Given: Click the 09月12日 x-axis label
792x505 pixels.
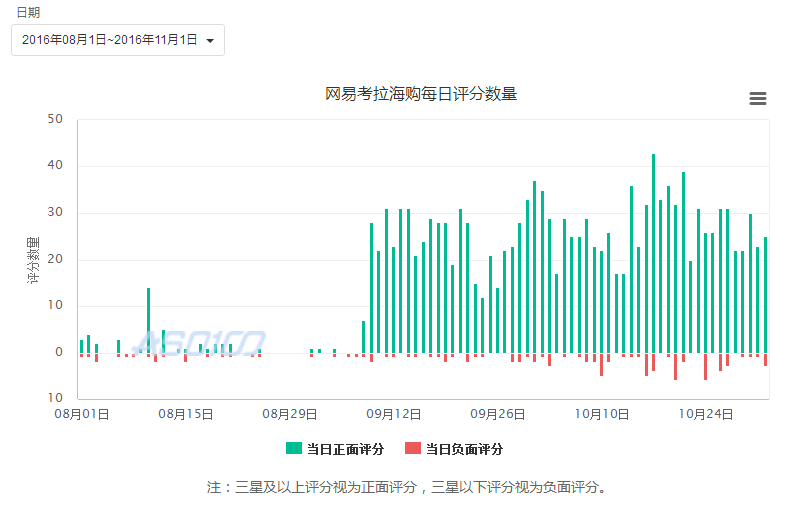Looking at the screenshot, I should point(394,414).
